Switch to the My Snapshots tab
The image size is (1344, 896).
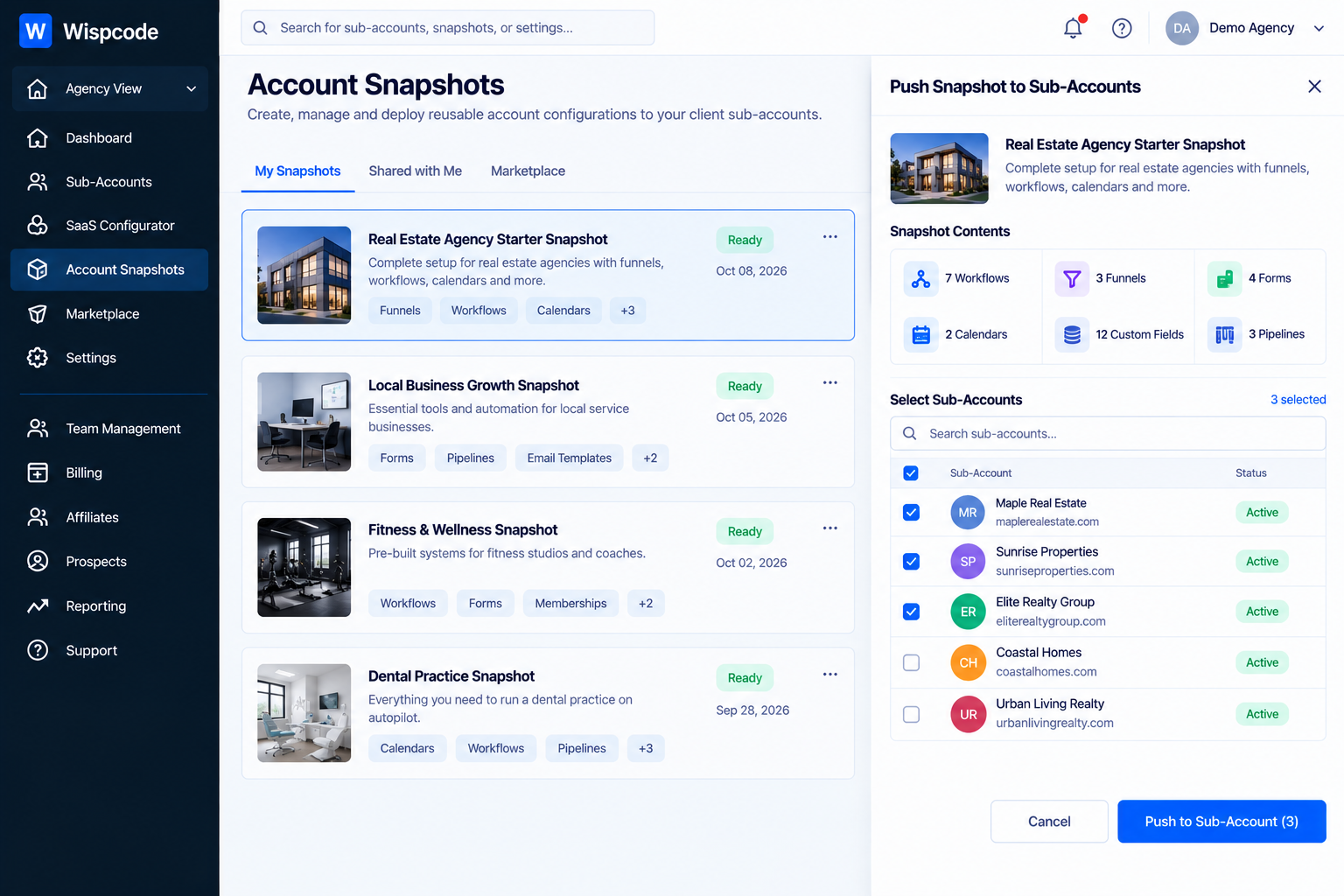pos(297,171)
